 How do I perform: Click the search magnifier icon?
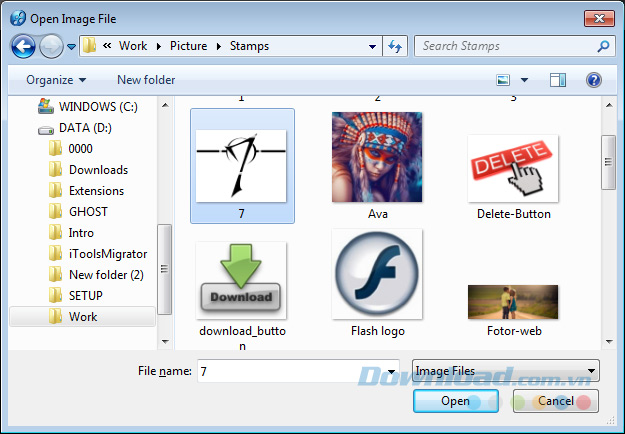(x=603, y=46)
